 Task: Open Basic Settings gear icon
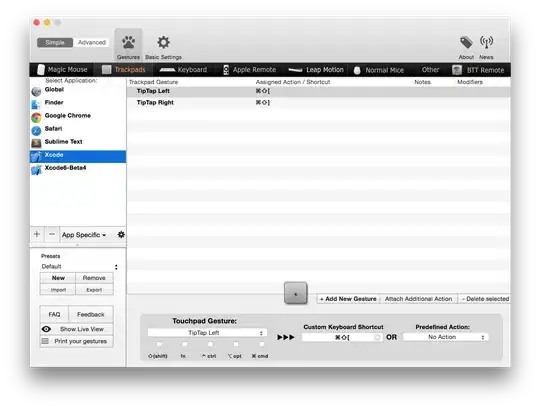(163, 42)
